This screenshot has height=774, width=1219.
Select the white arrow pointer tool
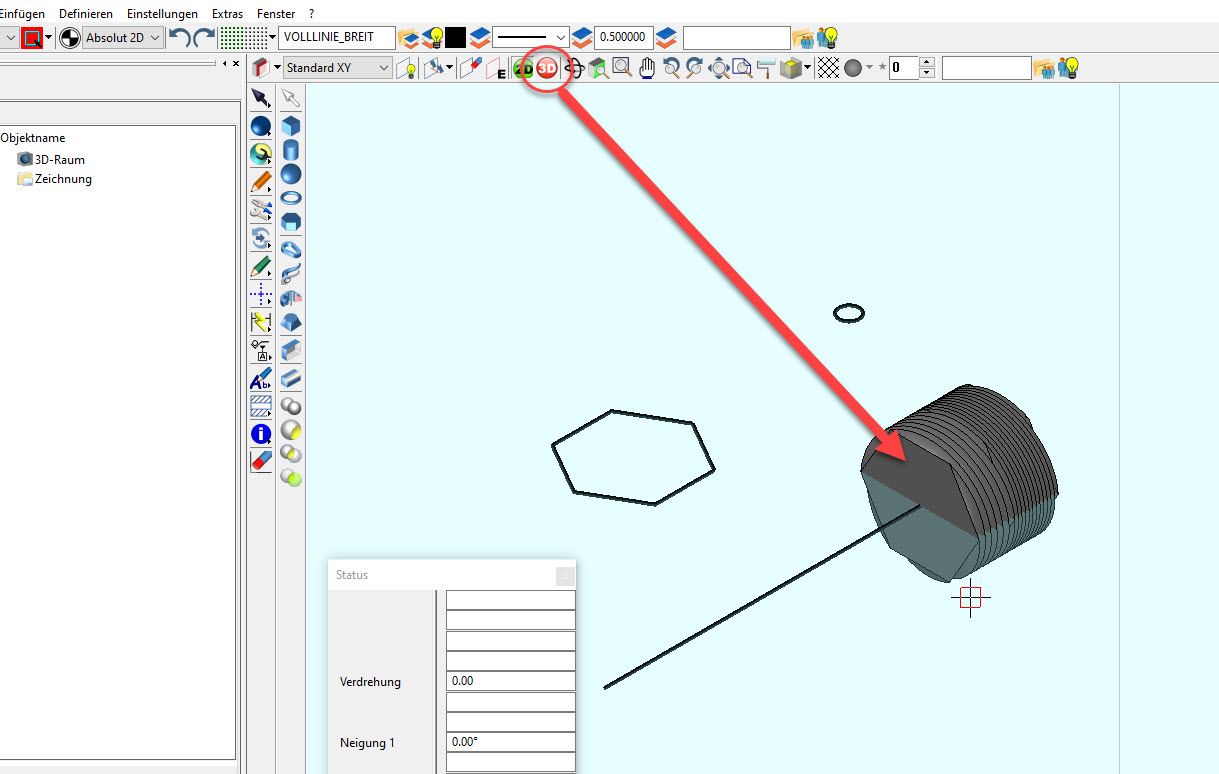(x=291, y=98)
